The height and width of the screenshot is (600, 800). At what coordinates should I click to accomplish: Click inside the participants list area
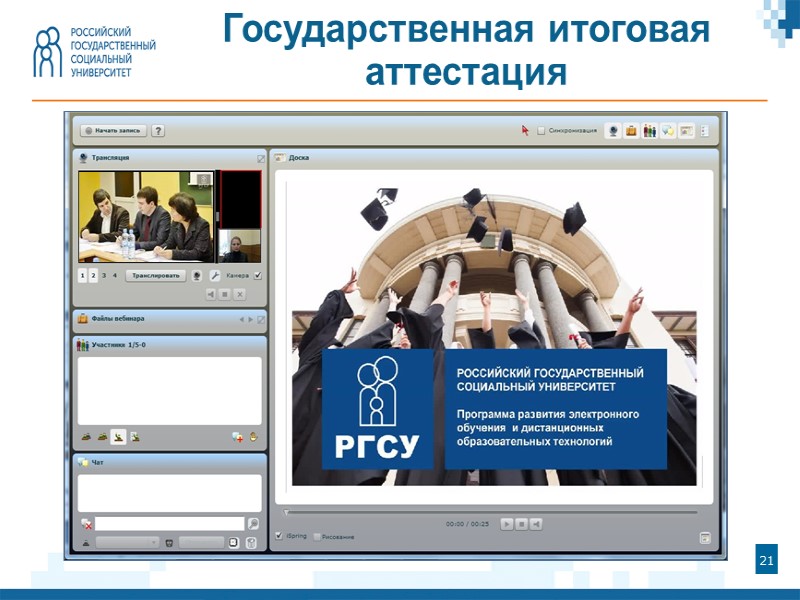(x=169, y=391)
